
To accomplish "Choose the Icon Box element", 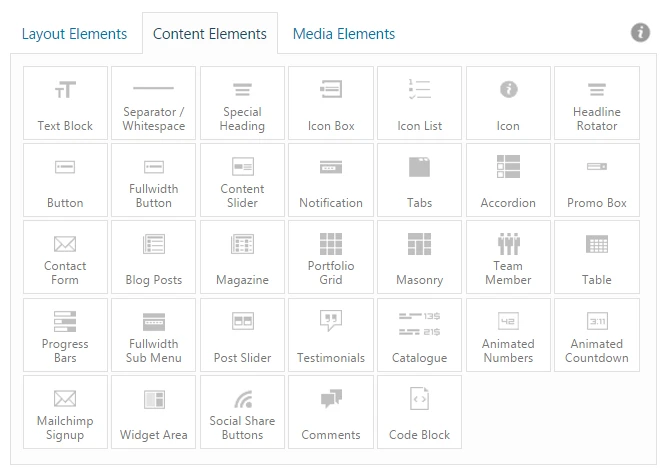I will [331, 103].
